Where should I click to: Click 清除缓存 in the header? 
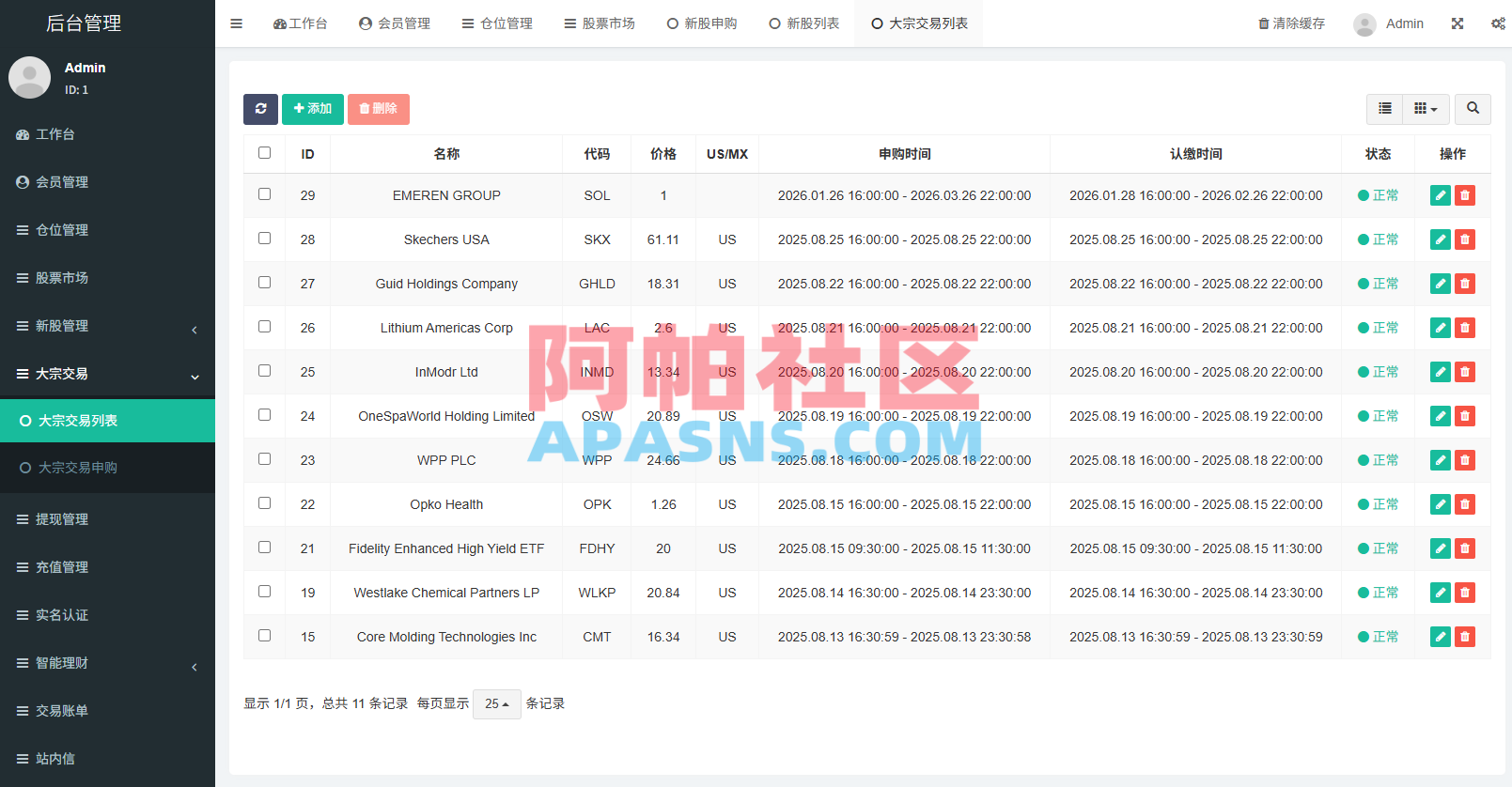pos(1291,23)
